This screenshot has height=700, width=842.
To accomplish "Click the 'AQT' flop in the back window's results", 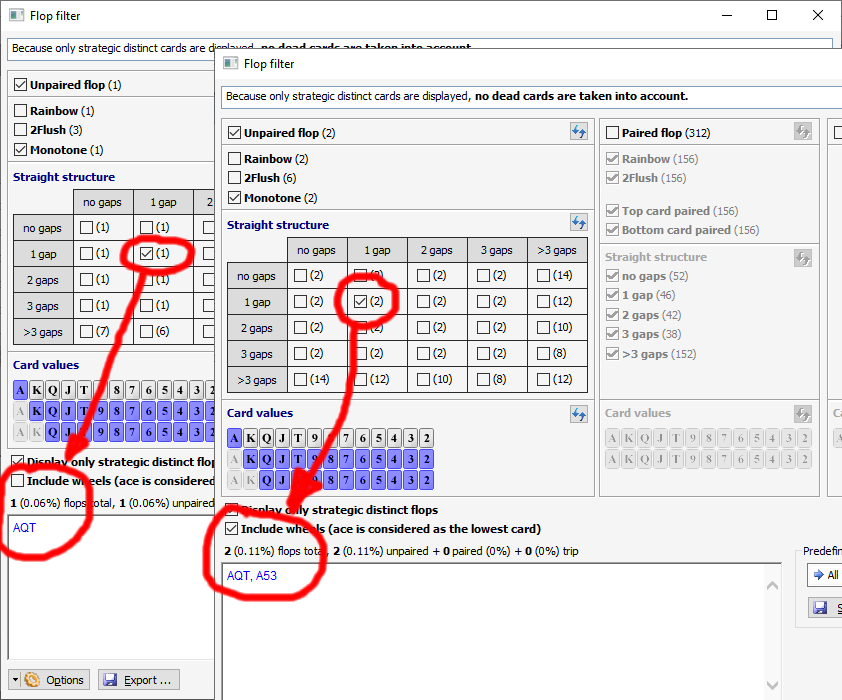I will 24,528.
